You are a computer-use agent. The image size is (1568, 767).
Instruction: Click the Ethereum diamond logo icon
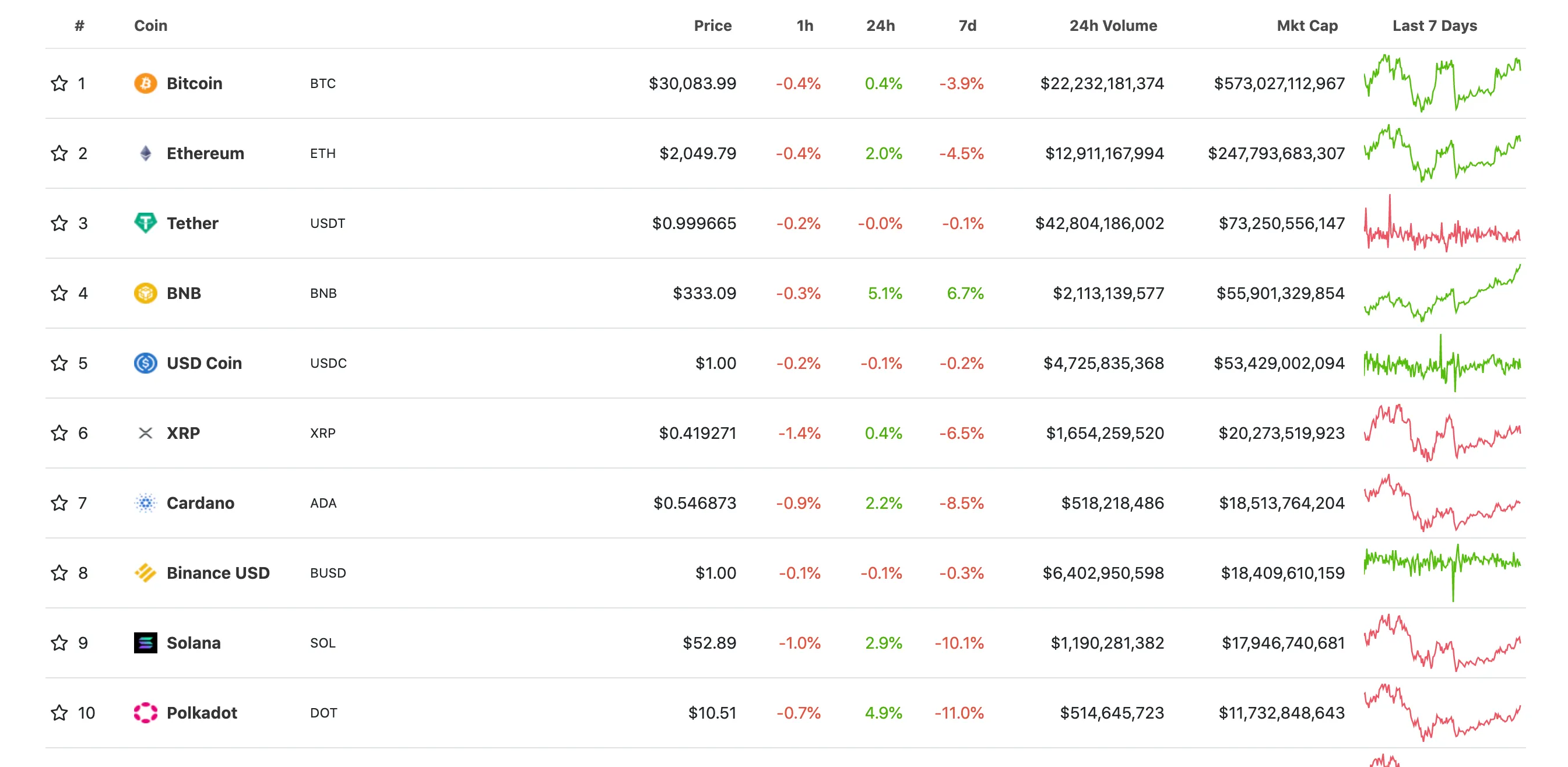tap(145, 153)
